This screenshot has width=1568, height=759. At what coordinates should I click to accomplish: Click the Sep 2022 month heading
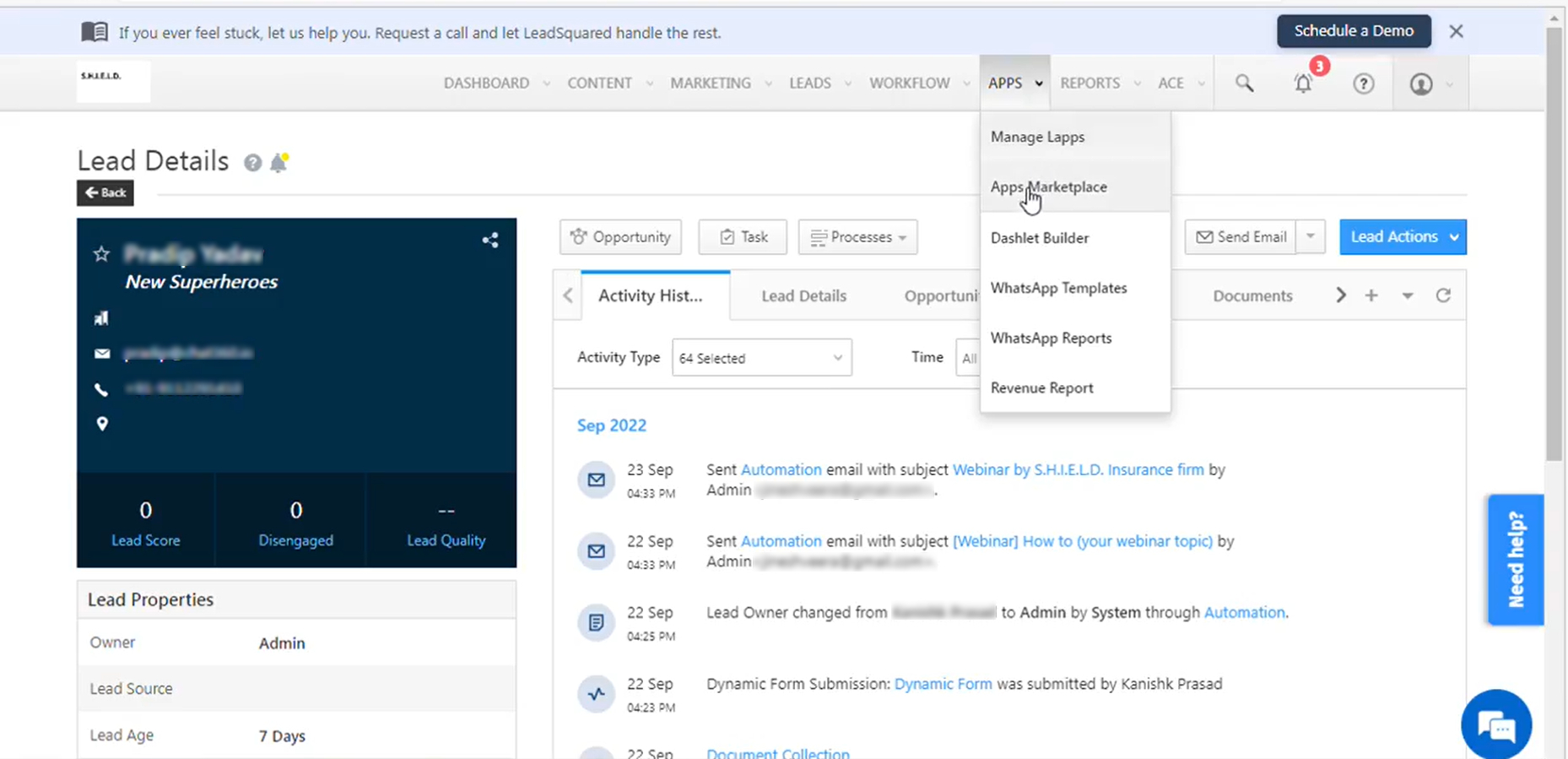(x=611, y=426)
